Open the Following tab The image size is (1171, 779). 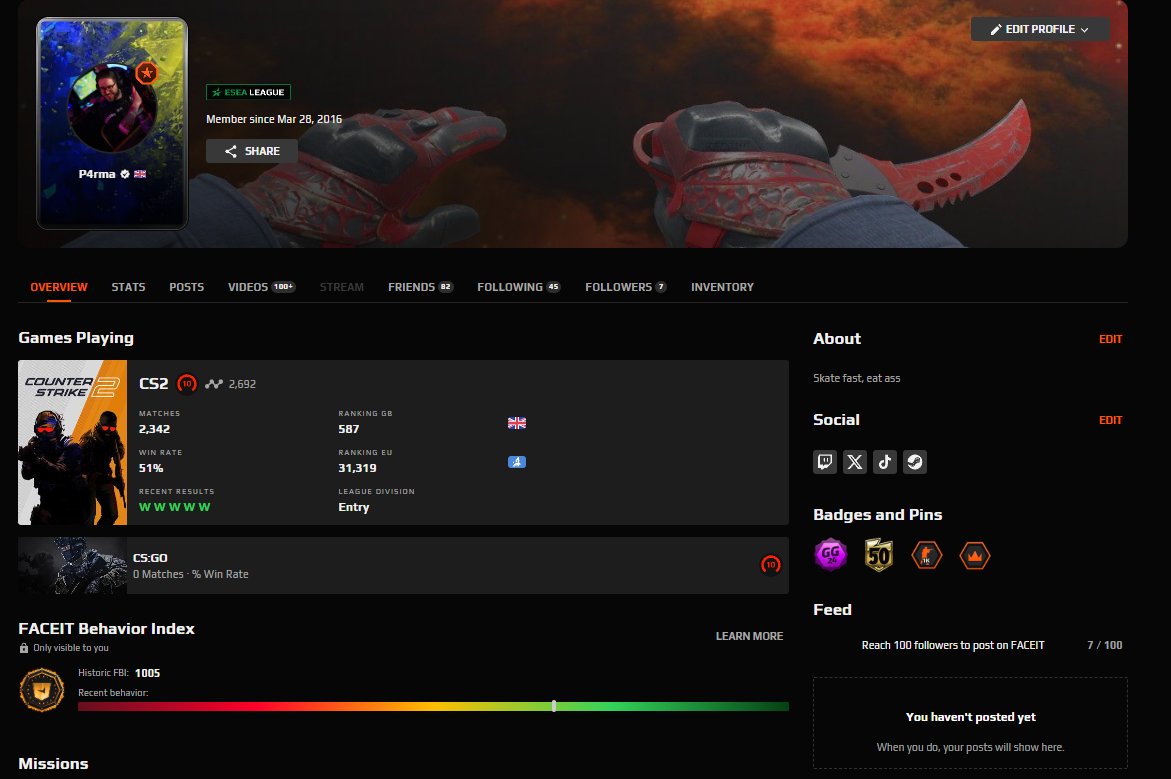pyautogui.click(x=518, y=287)
